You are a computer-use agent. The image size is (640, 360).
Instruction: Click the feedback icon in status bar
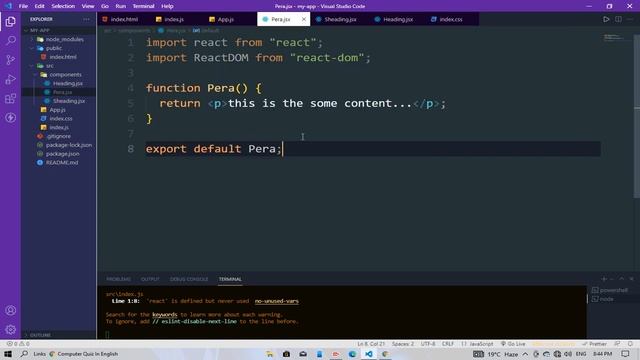click(x=618, y=344)
